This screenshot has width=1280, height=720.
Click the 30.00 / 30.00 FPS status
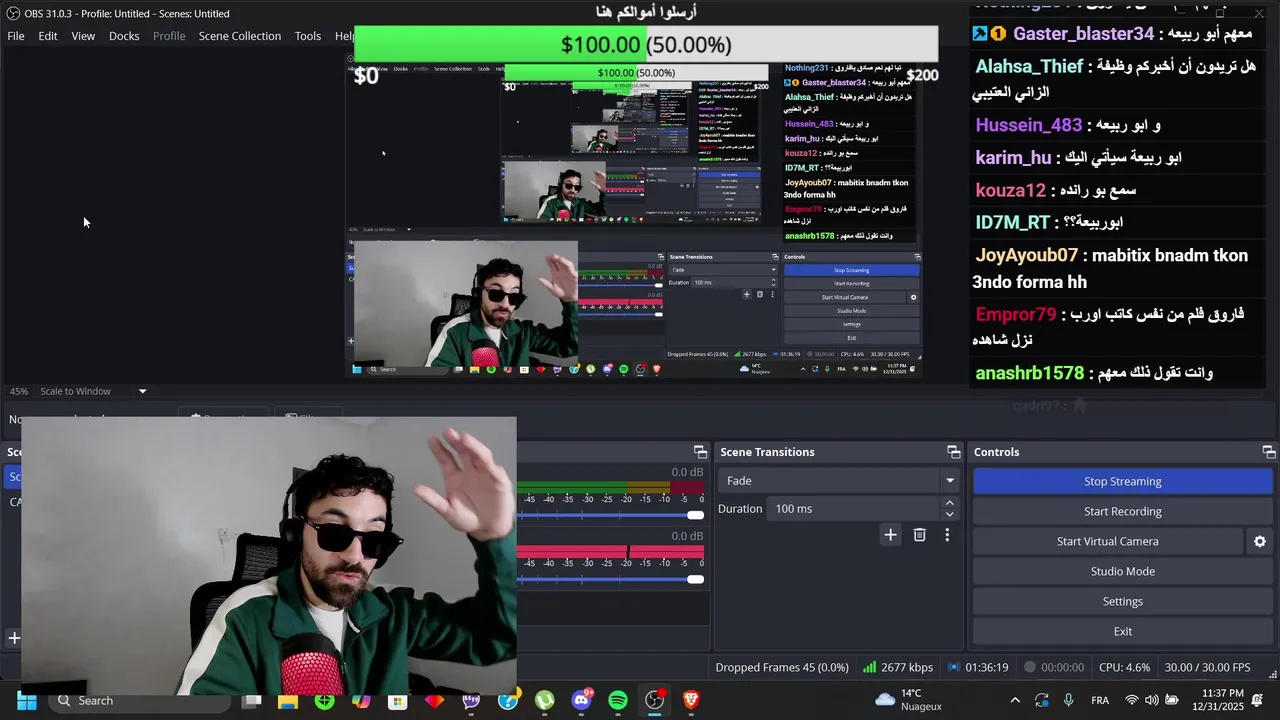(1207, 667)
